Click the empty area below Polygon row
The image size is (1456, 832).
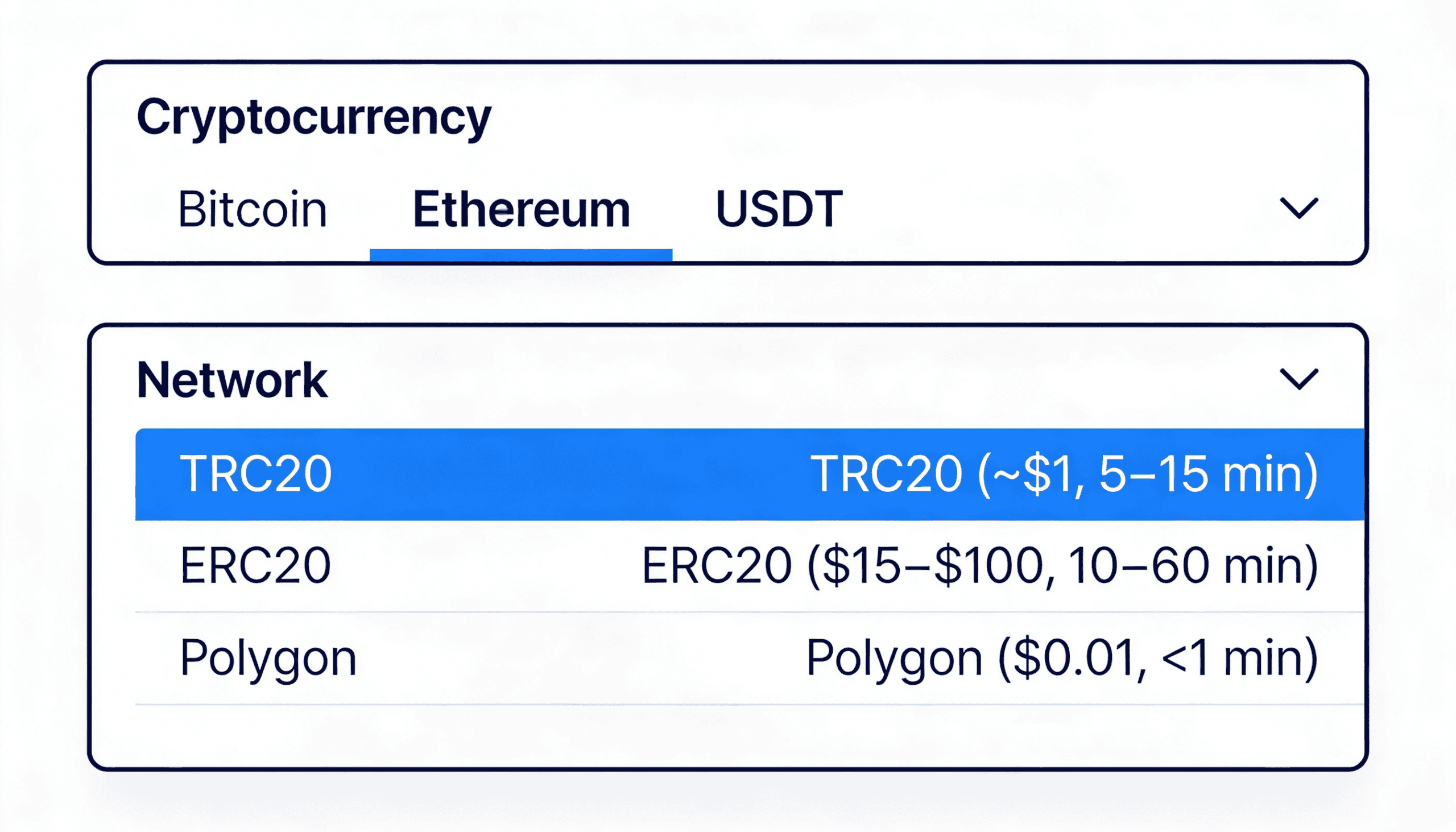click(x=726, y=736)
